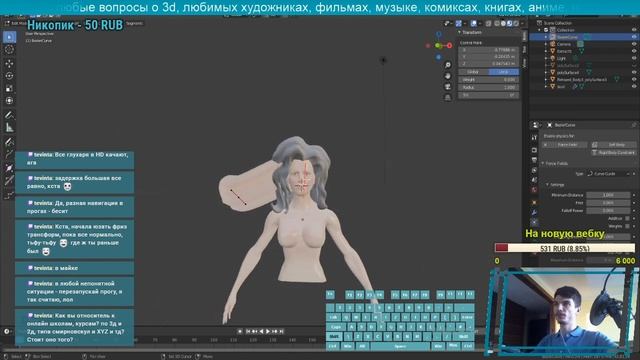The height and width of the screenshot is (360, 640).
Task: Click the Minimum Distance value field
Action: [x=608, y=195]
